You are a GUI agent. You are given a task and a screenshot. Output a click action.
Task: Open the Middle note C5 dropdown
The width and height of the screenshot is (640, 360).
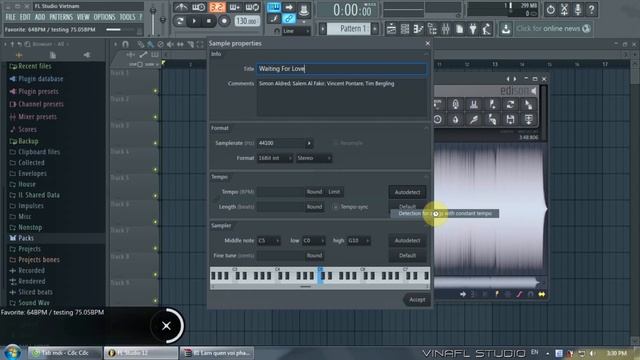click(269, 241)
